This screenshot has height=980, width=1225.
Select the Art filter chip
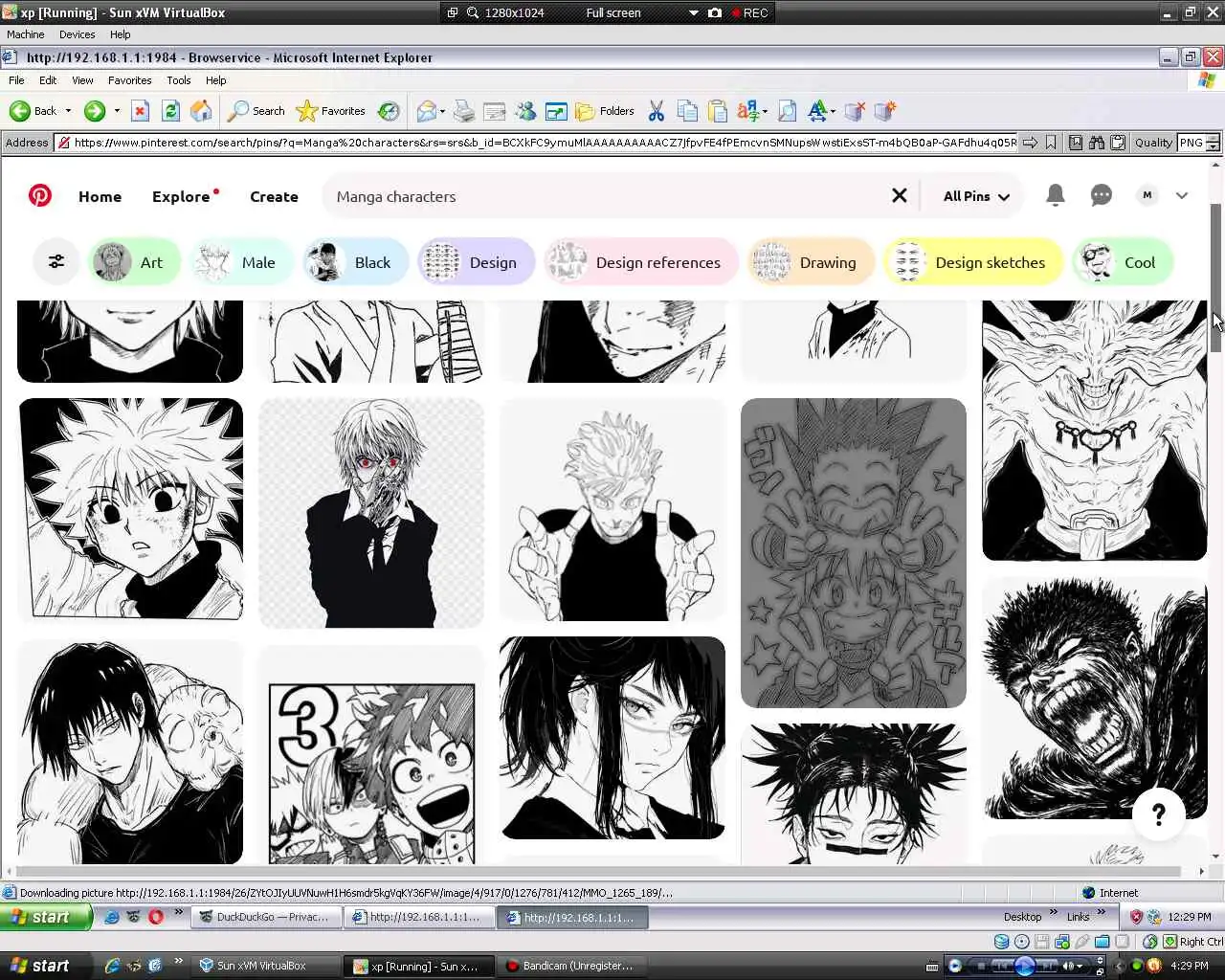(x=134, y=262)
